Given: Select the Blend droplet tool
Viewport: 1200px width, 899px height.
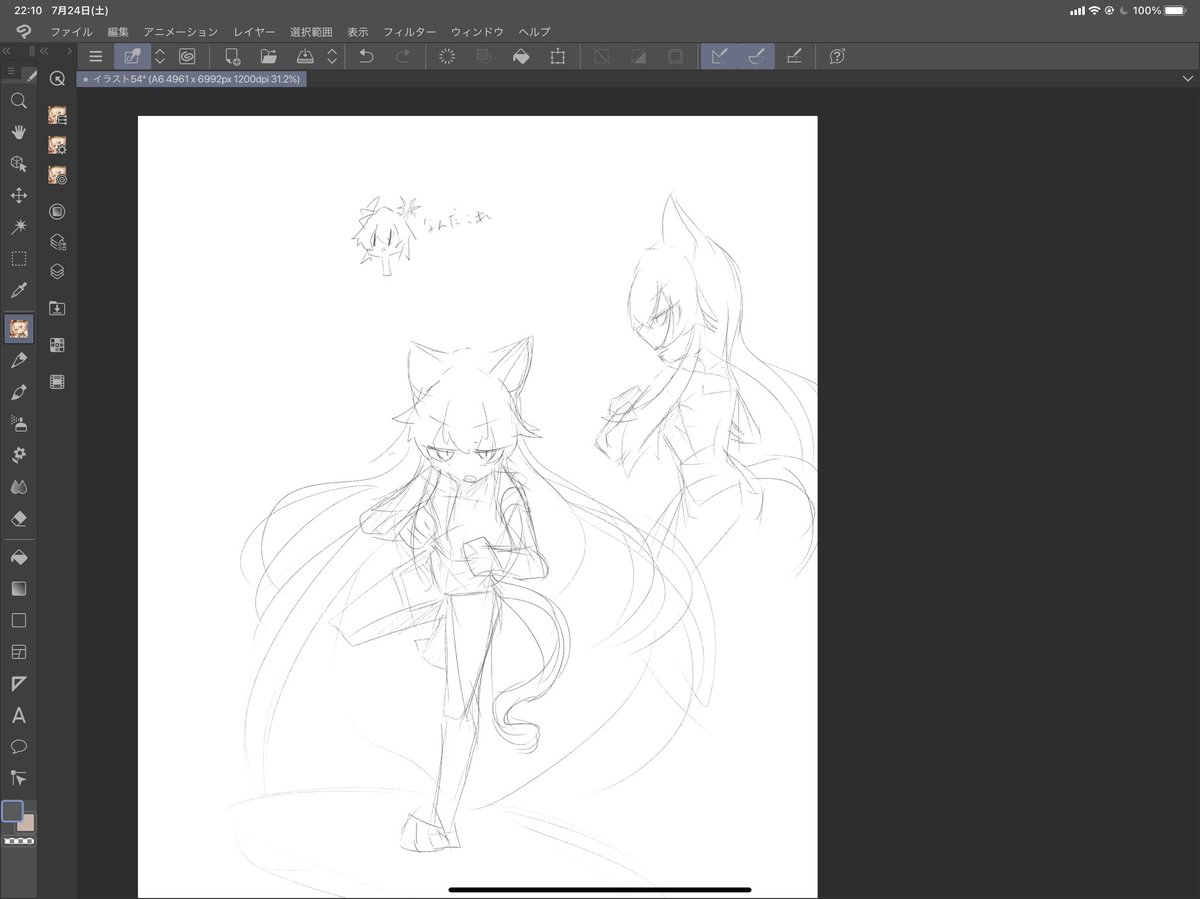Looking at the screenshot, I should [18, 487].
